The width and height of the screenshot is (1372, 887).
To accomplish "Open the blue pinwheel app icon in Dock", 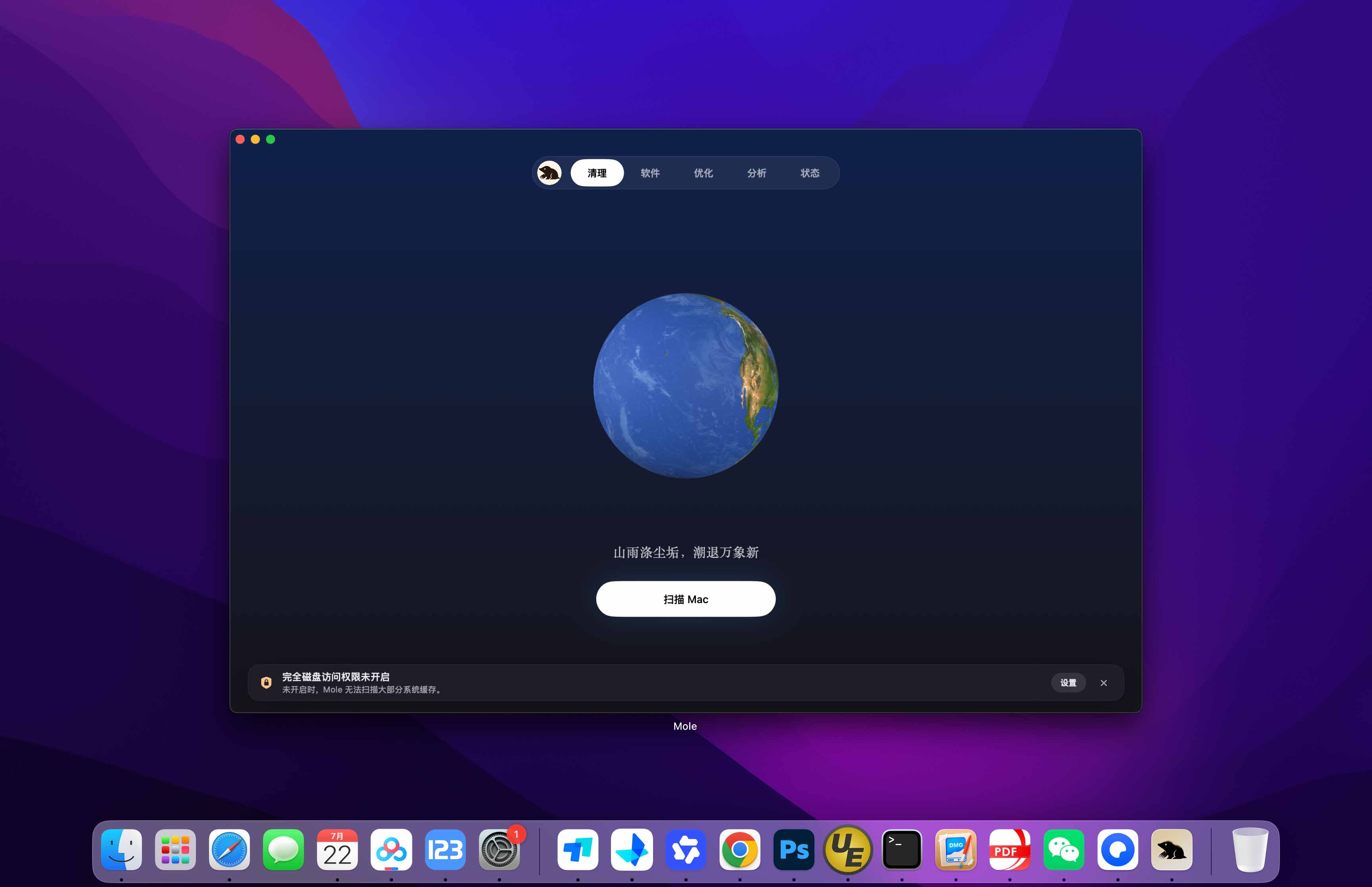I will [686, 850].
